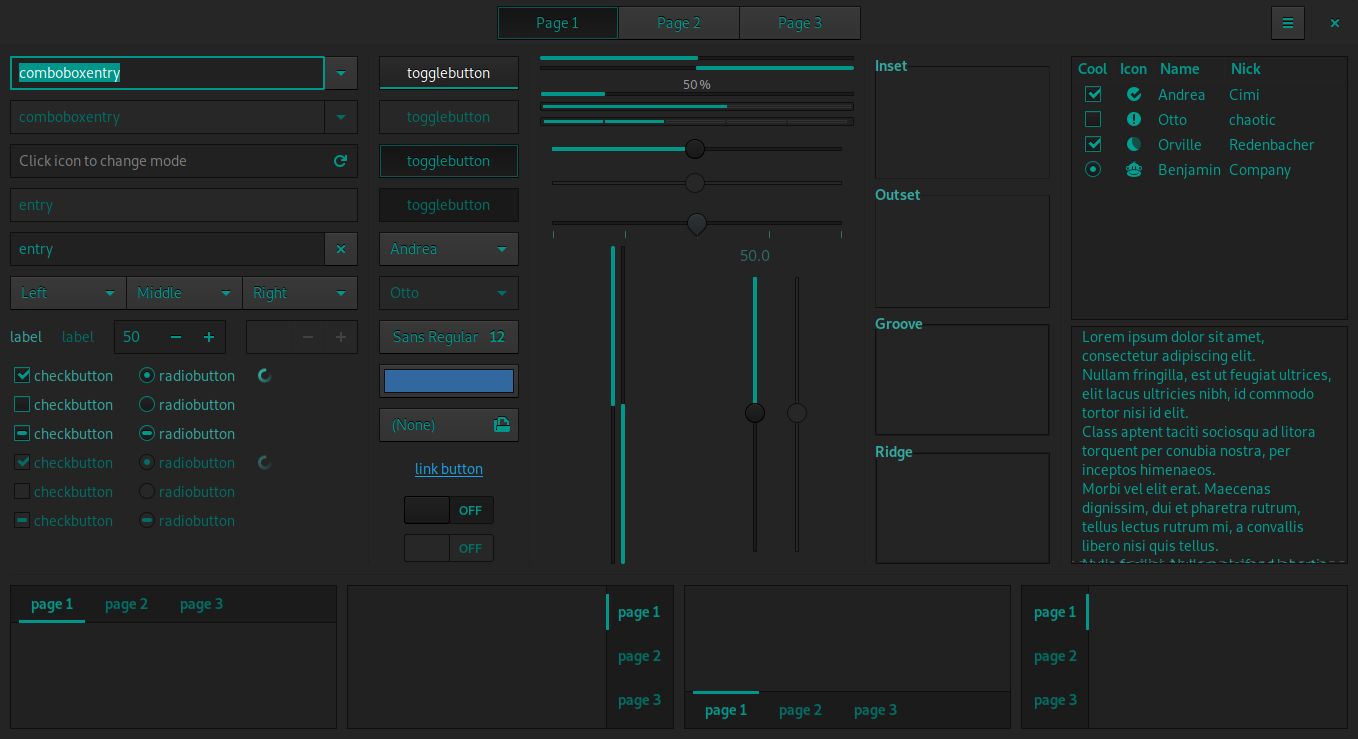The width and height of the screenshot is (1358, 739).
Task: Check Cool checkbox in Otto row
Action: [x=1093, y=120]
